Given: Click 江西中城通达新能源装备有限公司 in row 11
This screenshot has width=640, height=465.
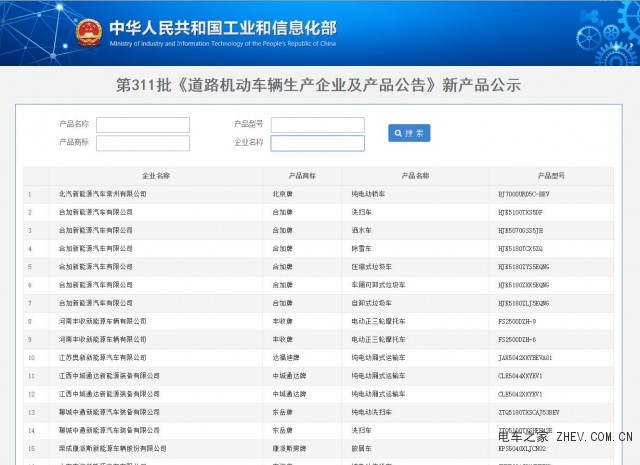Looking at the screenshot, I should (x=109, y=376).
